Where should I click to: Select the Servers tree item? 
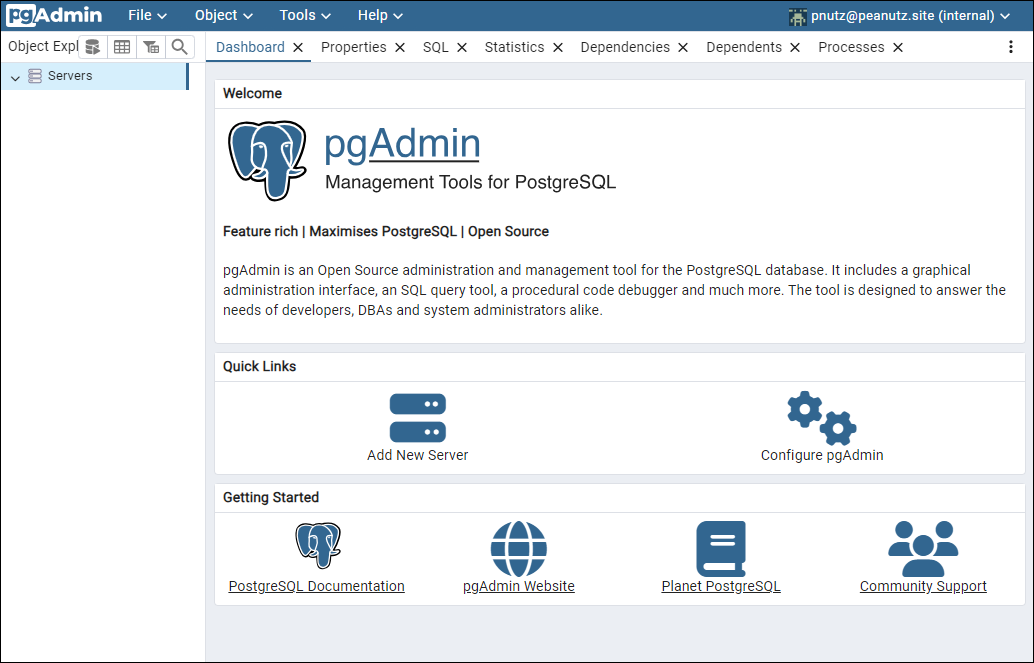tap(95, 77)
